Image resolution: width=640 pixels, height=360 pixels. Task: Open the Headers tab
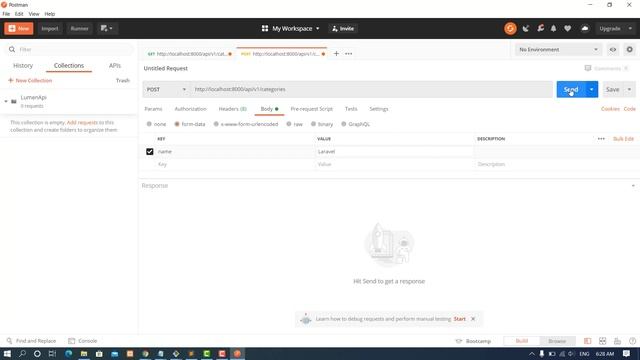[232, 109]
